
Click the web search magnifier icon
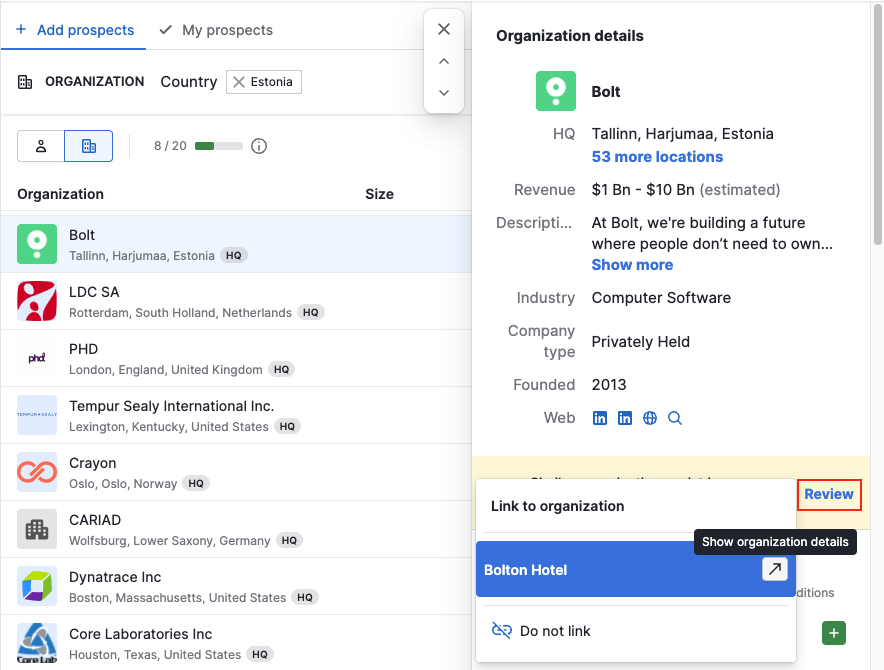pyautogui.click(x=675, y=418)
